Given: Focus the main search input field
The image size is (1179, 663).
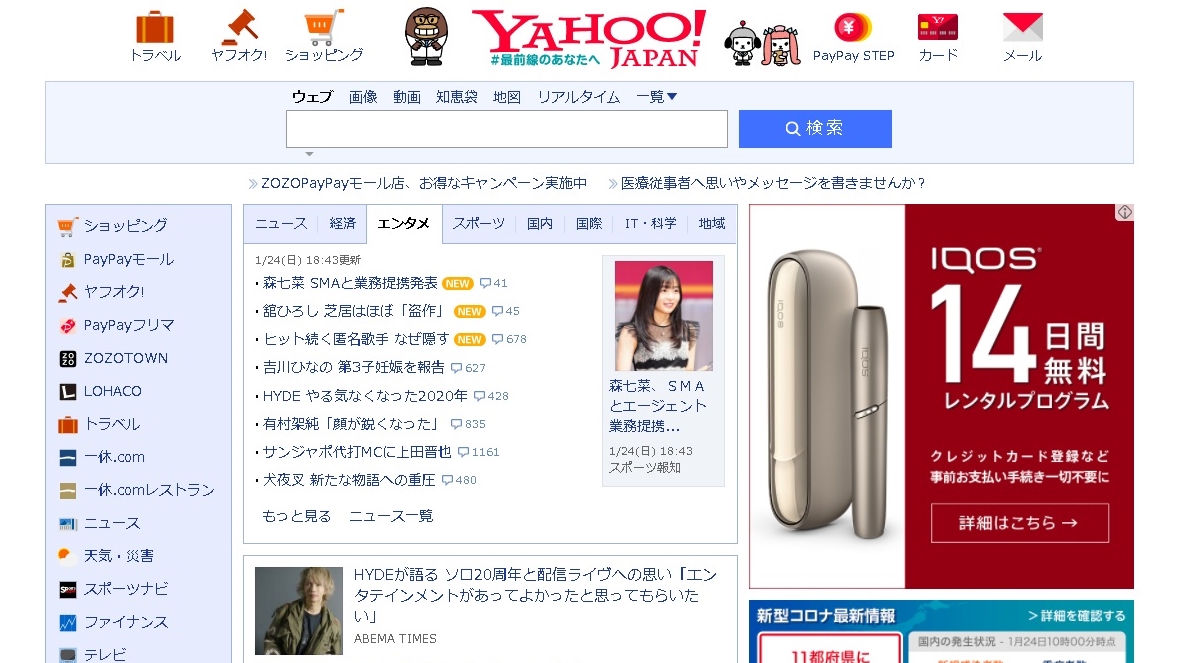Looking at the screenshot, I should [507, 129].
